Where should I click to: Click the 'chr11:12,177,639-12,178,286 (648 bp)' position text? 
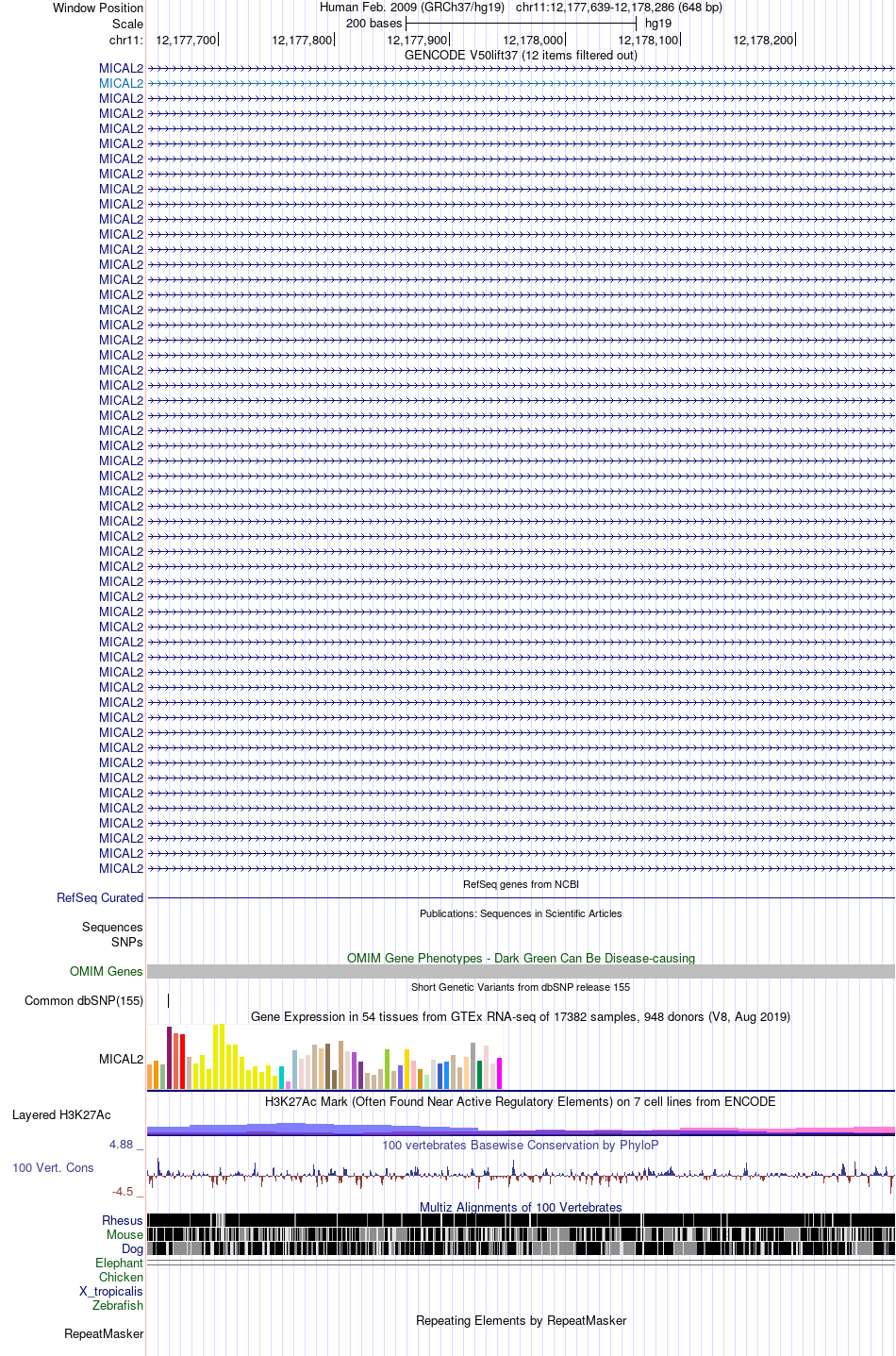pos(619,8)
